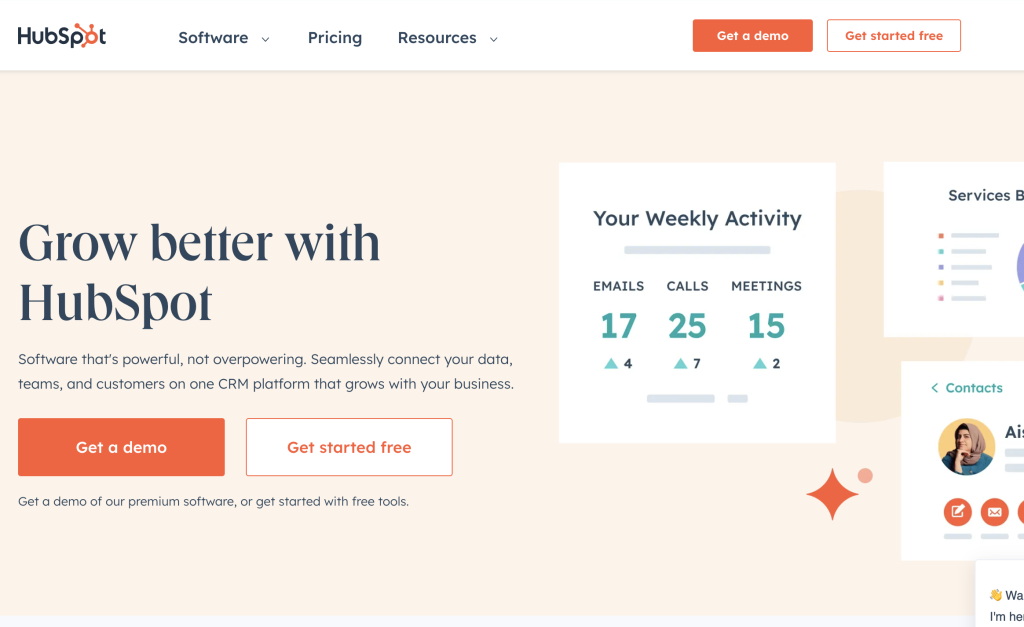The width and height of the screenshot is (1024, 627).
Task: Click the orange sparkle star graphic
Action: (x=832, y=494)
